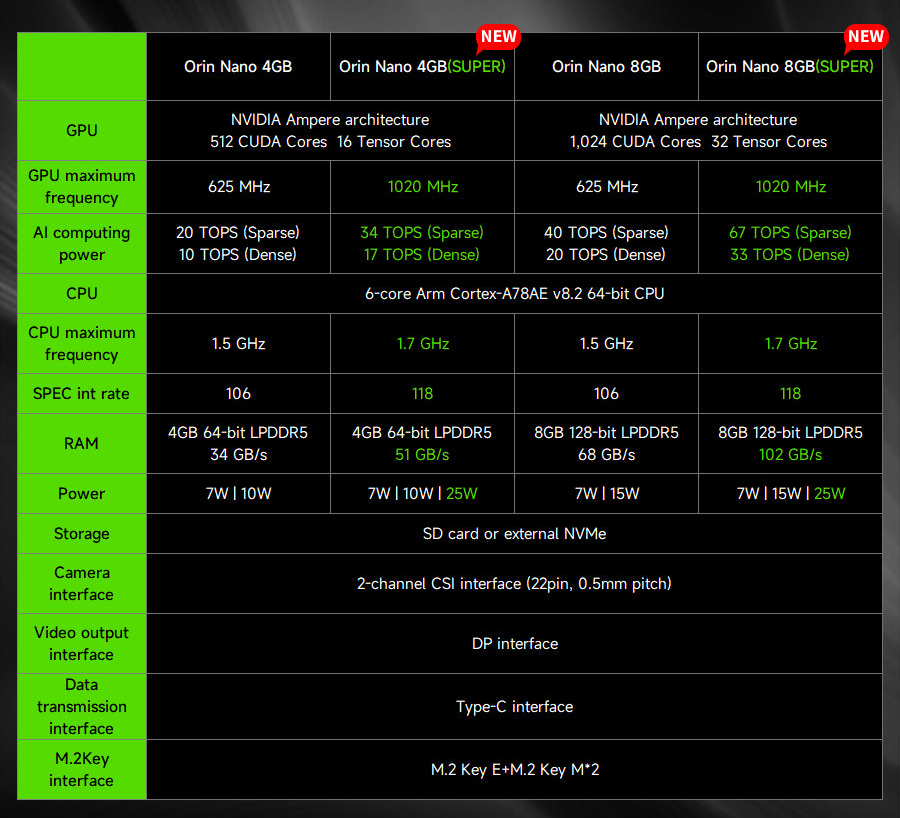Screen dimensions: 900x818
Task: Click the green 25W in Orin Nano 4GB(SUPER) power cell
Action: [461, 493]
